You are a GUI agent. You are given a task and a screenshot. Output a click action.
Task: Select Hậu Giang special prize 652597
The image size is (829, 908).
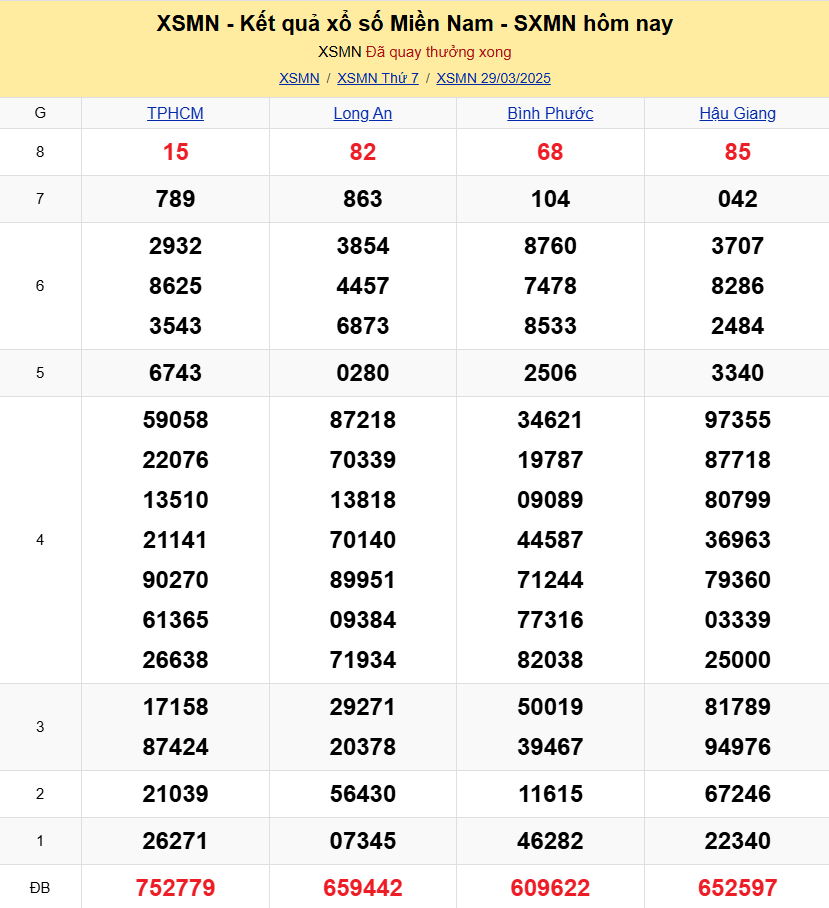tap(737, 887)
